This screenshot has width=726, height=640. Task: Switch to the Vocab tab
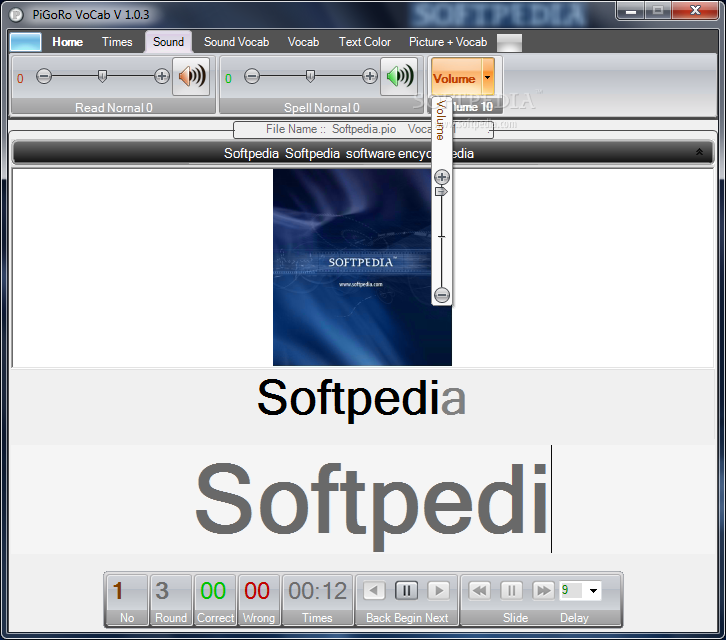click(x=303, y=42)
